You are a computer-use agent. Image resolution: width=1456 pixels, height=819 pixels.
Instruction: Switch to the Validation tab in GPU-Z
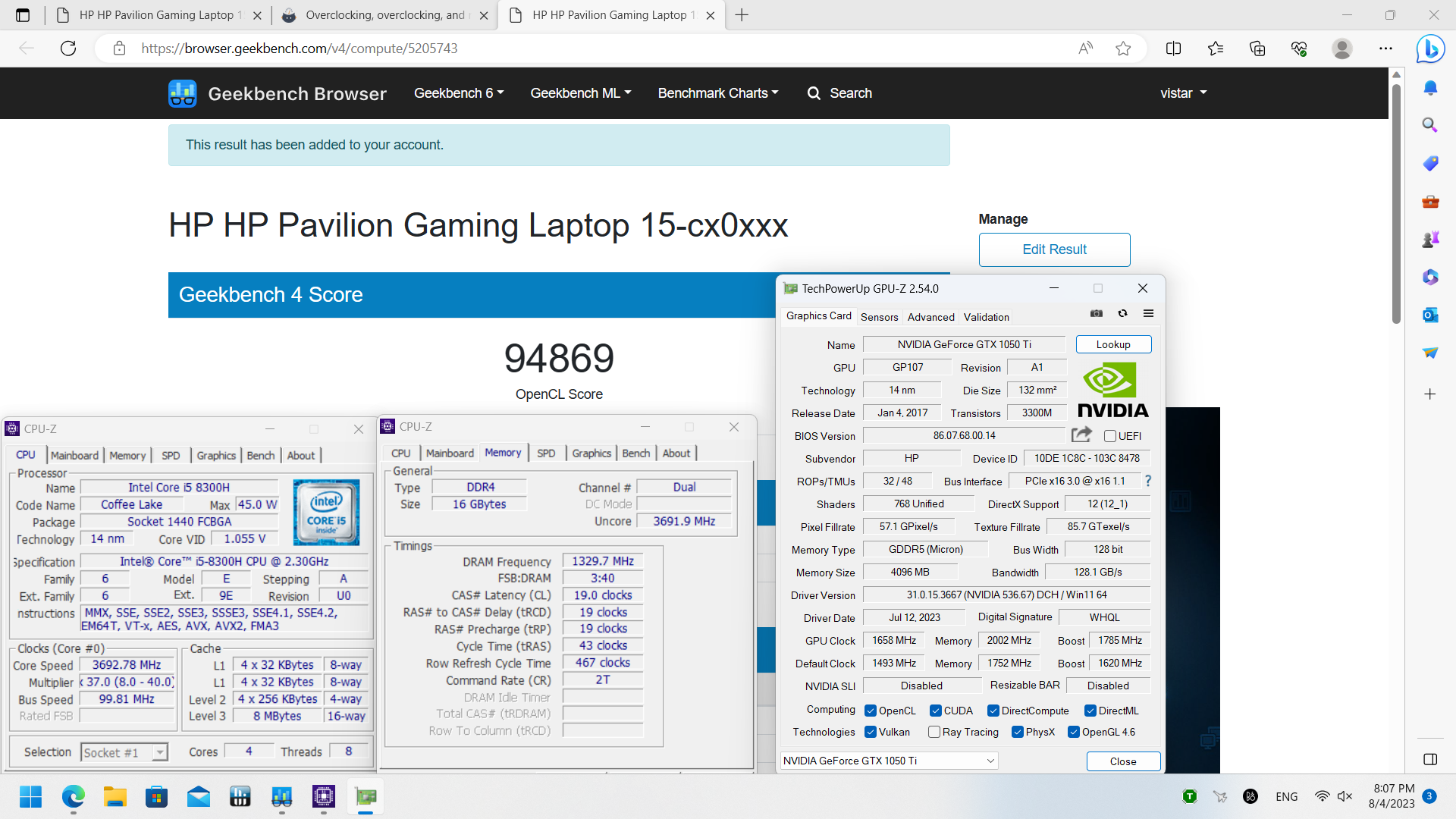point(986,317)
